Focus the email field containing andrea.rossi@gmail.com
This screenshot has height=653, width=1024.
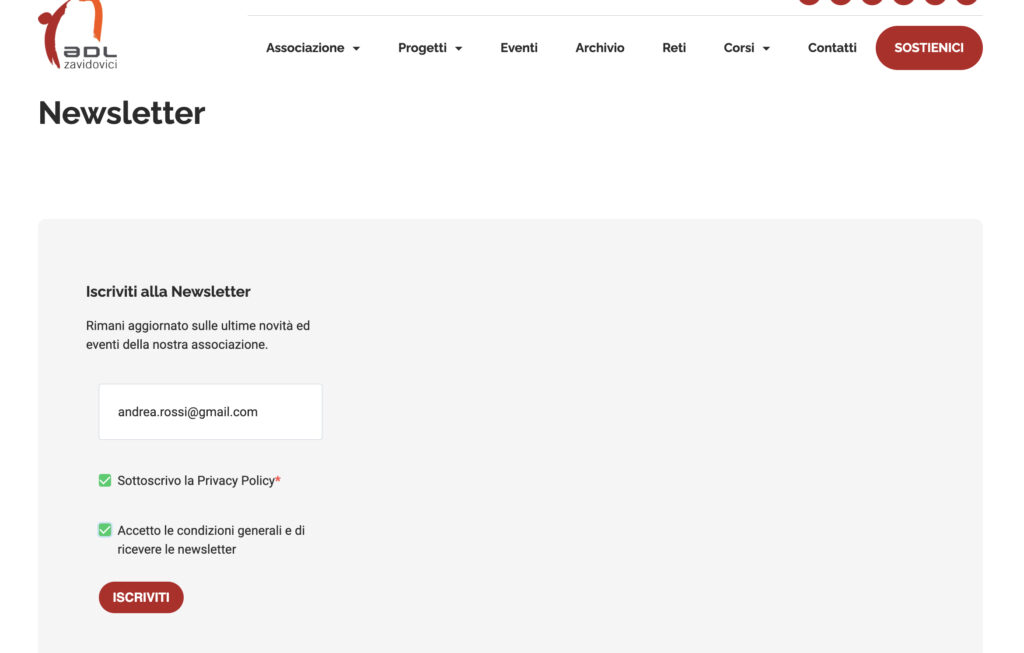click(210, 412)
